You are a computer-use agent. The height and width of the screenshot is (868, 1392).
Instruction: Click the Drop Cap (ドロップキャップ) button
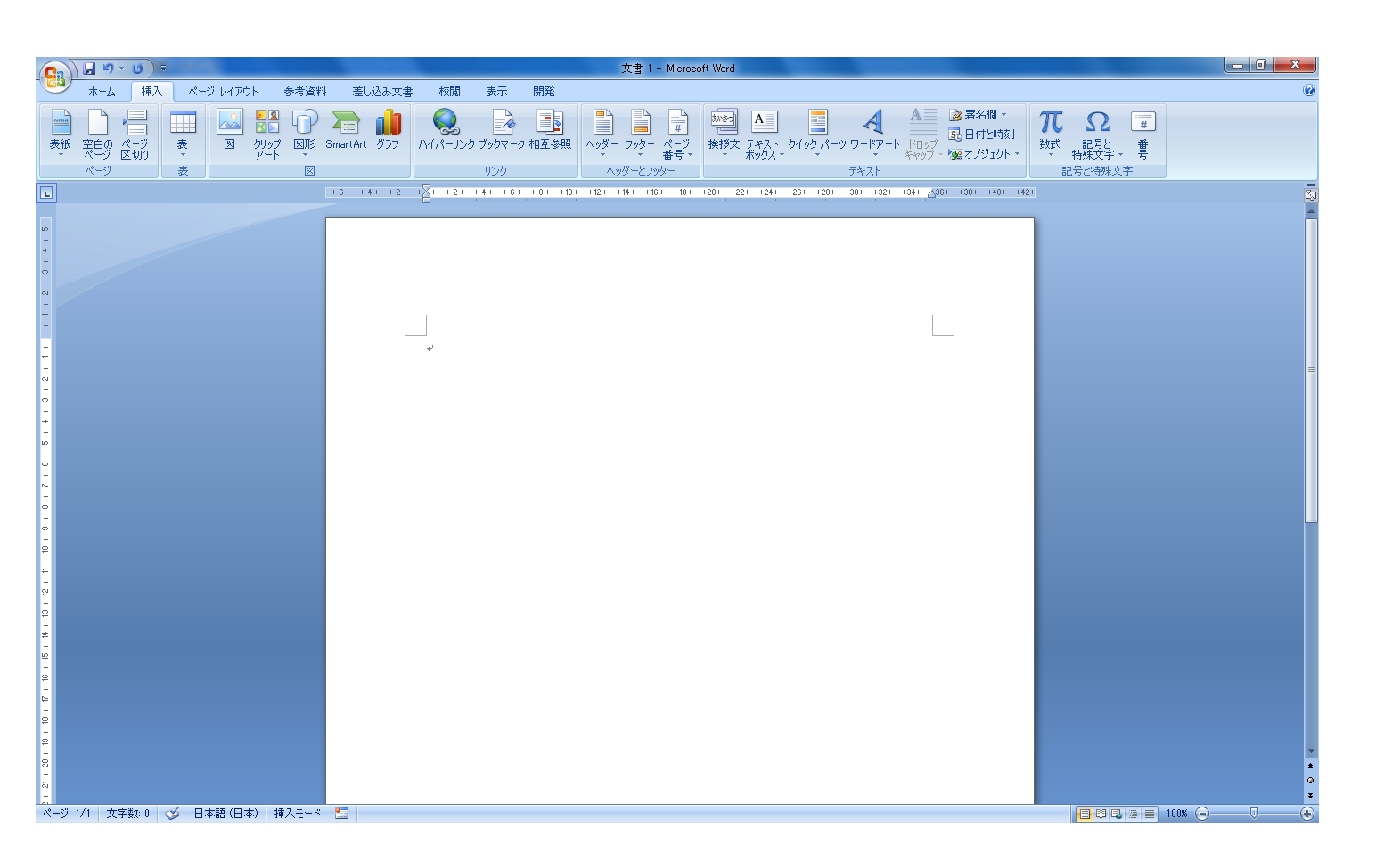pos(922,134)
